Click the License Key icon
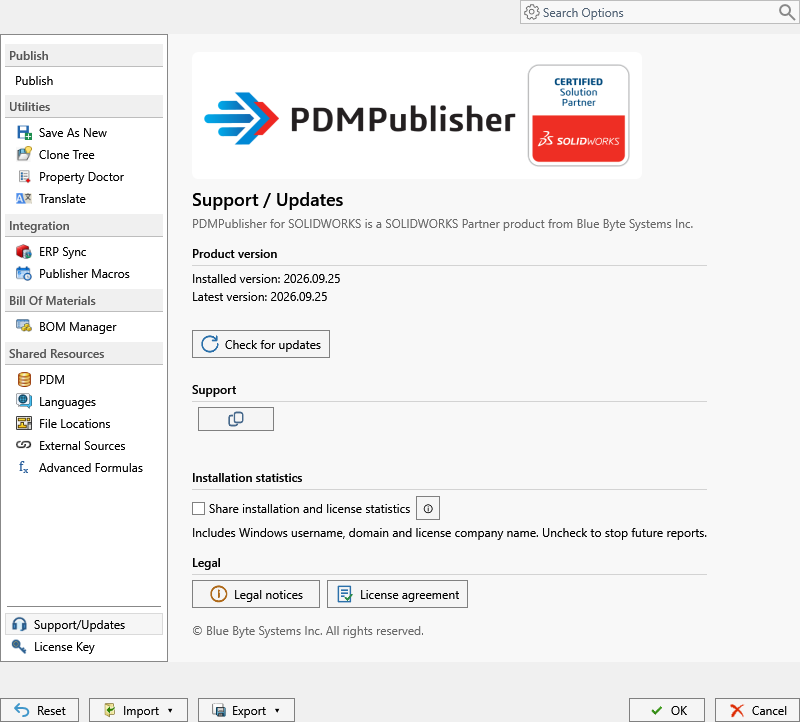Screen dimensions: 800x722 19,646
